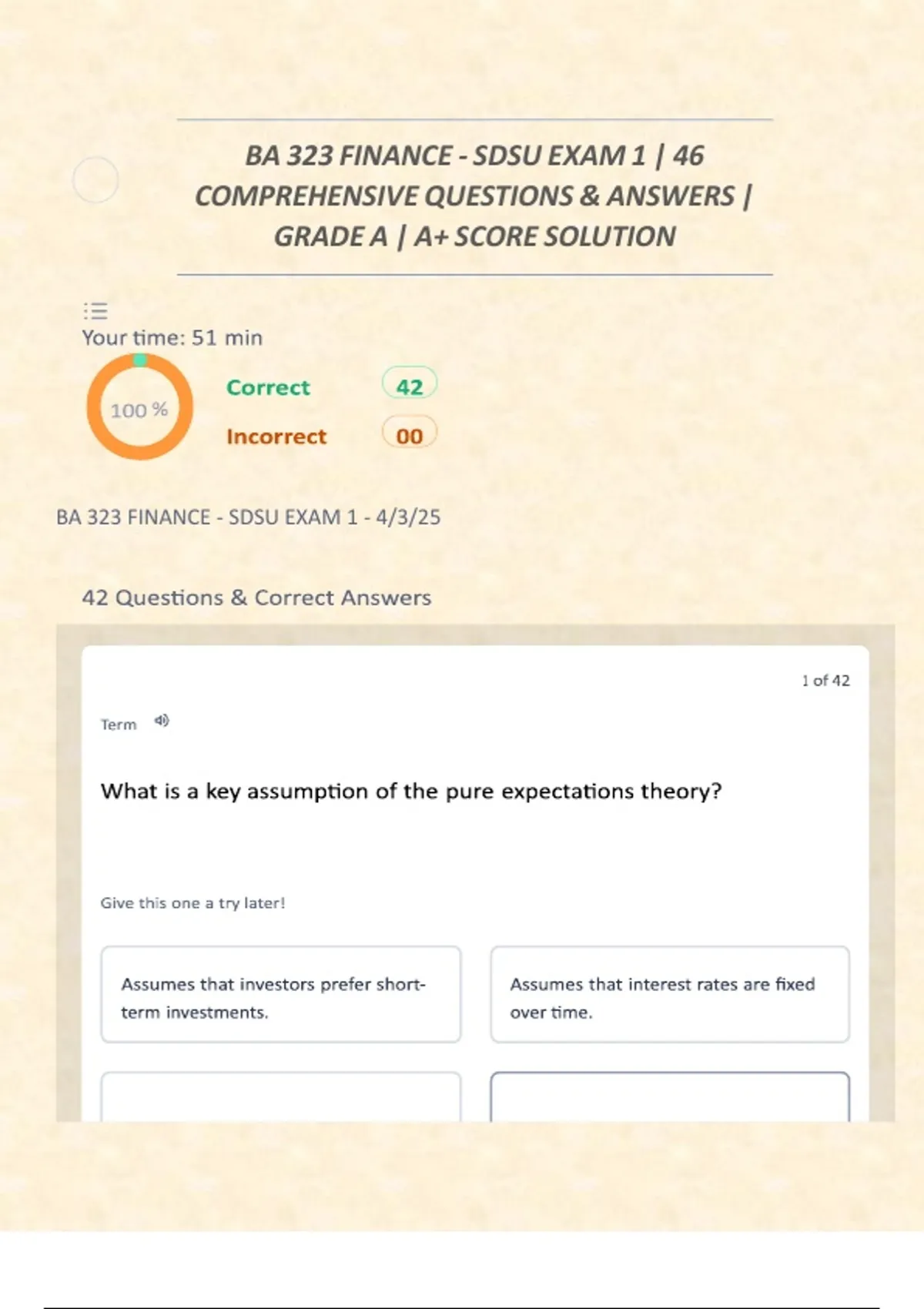Click "Give this one a try later!" text
The height and width of the screenshot is (1309, 924).
(x=192, y=903)
